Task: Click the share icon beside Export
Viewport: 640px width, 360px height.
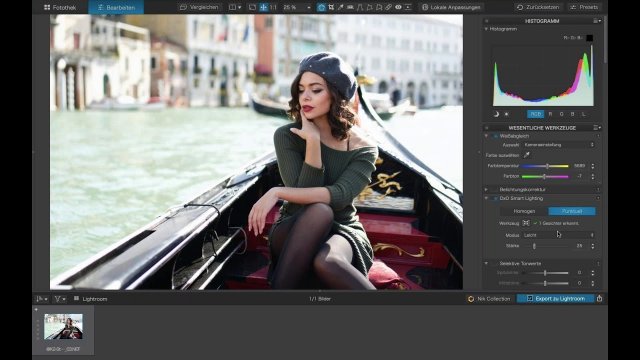Action: (599, 298)
